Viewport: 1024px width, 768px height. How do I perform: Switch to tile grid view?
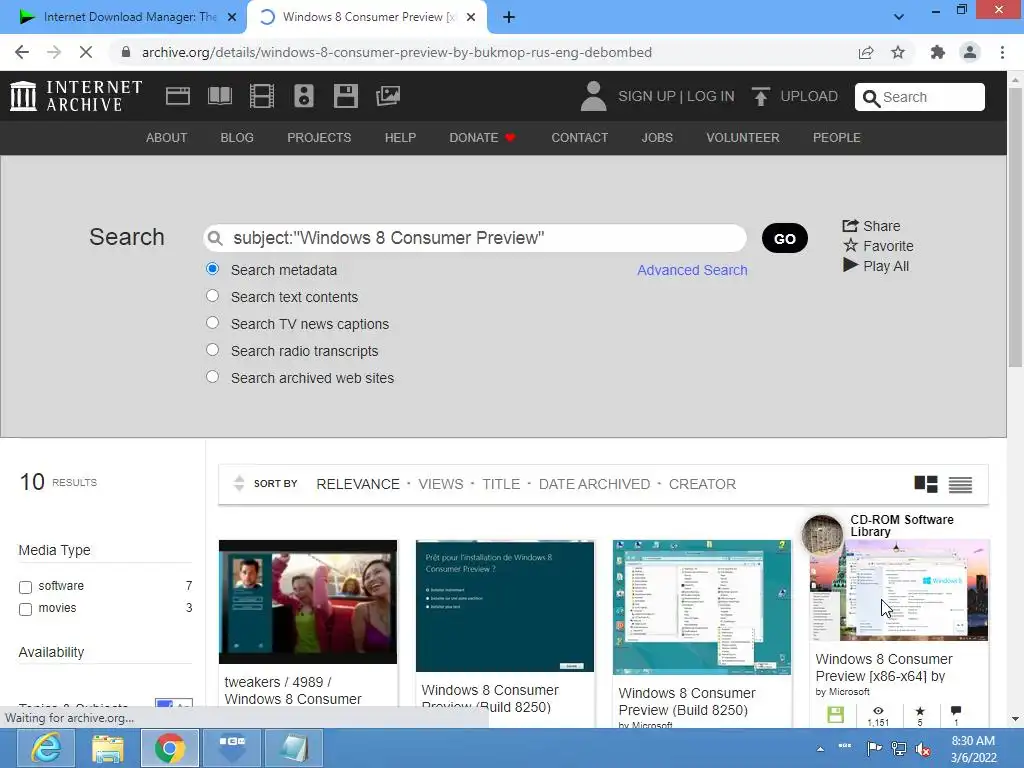point(926,484)
